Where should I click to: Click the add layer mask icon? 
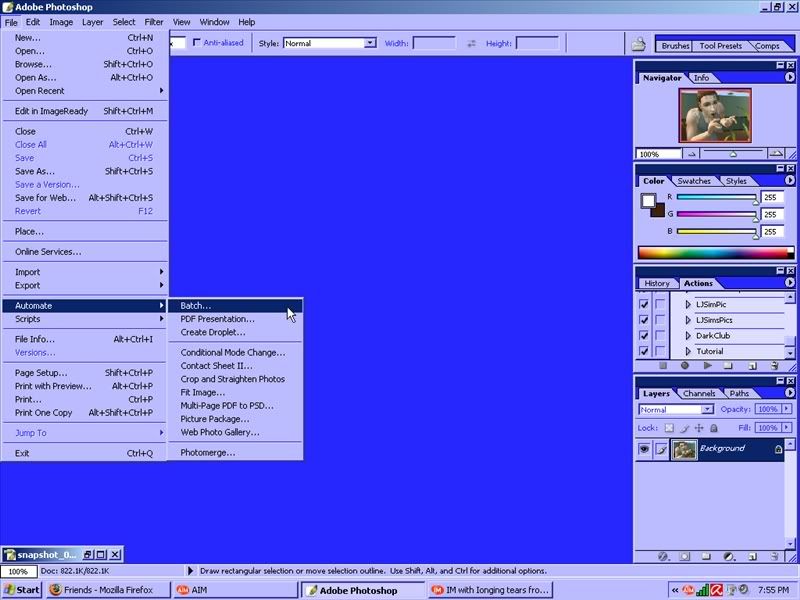[685, 556]
